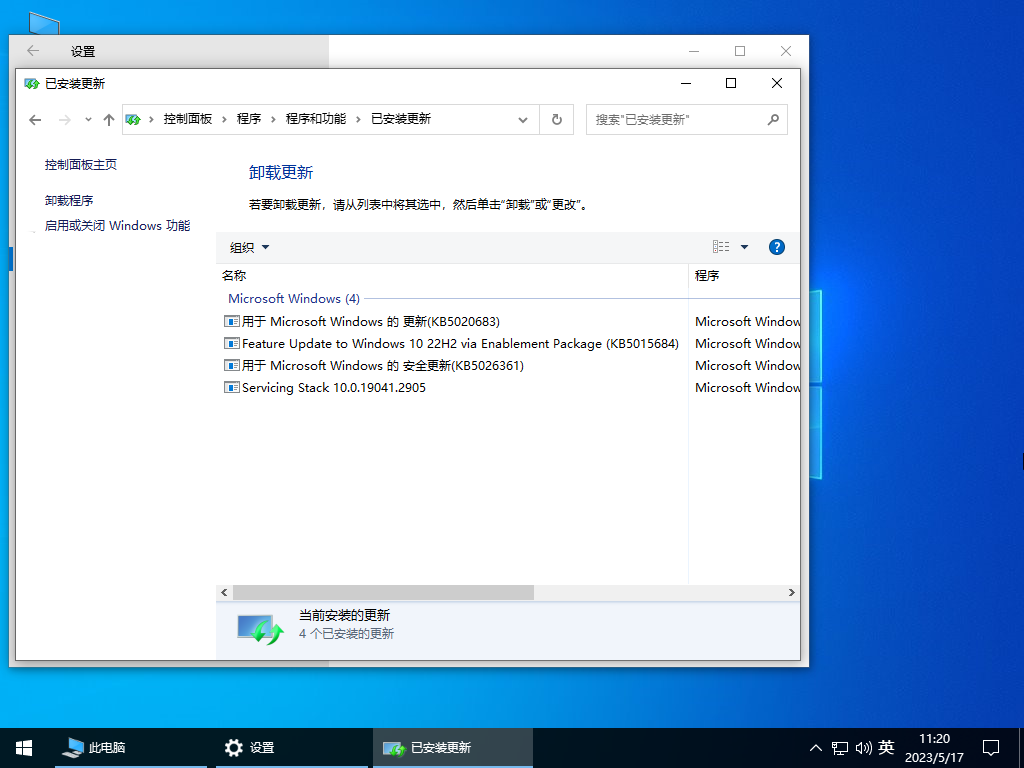Image resolution: width=1024 pixels, height=768 pixels.
Task: Expand the address bar dropdown chevron
Action: pos(523,119)
